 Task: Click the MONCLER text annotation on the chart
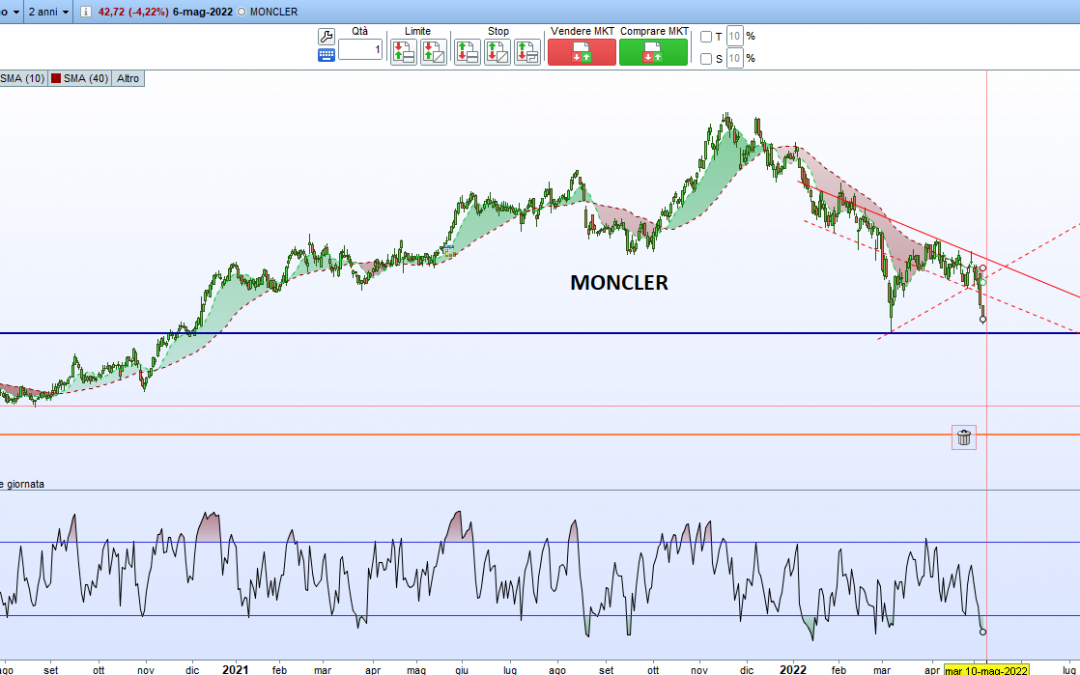pyautogui.click(x=619, y=282)
